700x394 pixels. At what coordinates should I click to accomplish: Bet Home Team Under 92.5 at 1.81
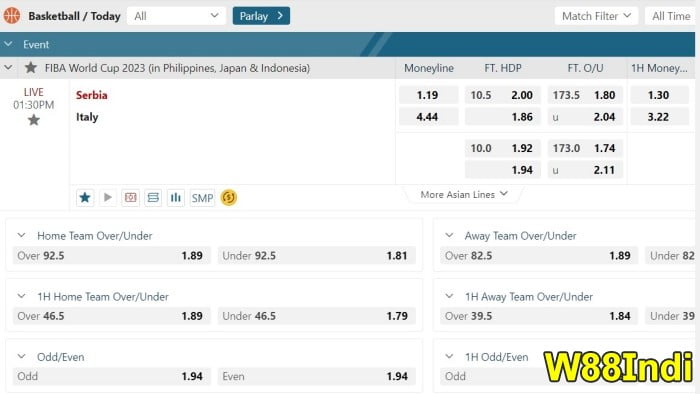(317, 256)
